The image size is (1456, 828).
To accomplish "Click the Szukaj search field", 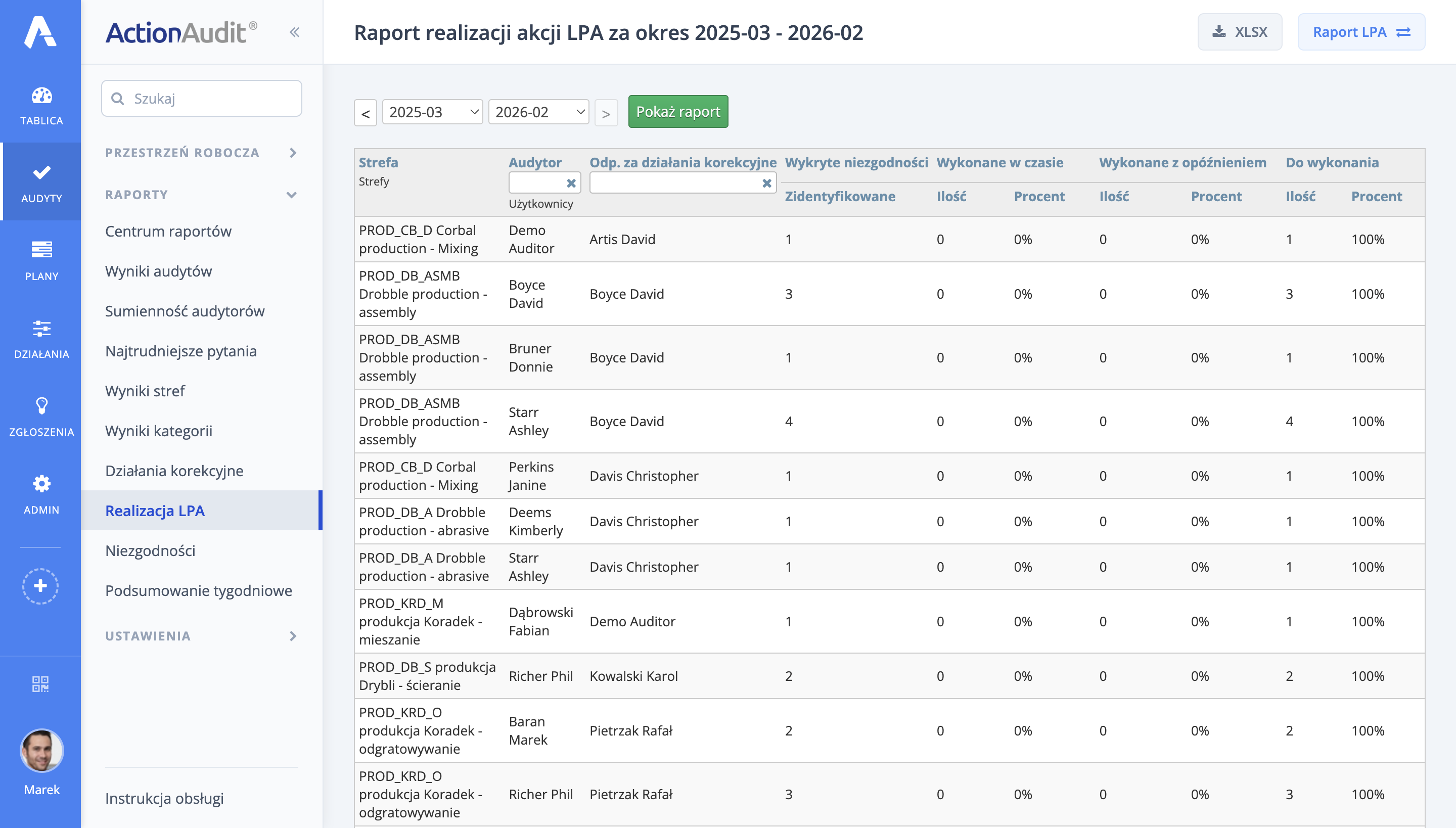I will tap(201, 99).
